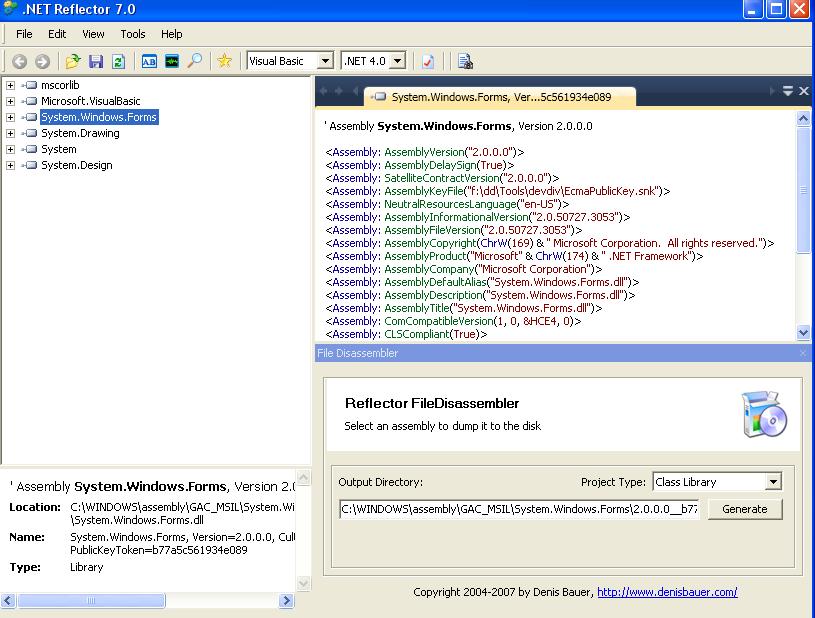Click the red checkmark document icon

click(428, 61)
